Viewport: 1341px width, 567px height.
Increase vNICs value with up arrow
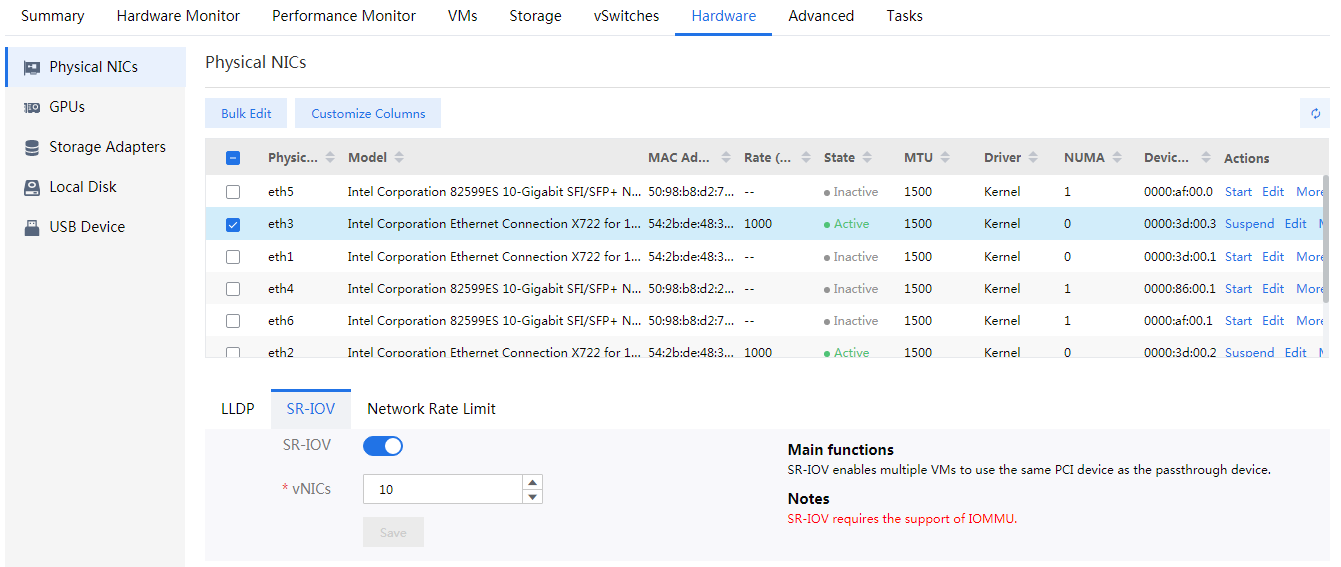pyautogui.click(x=533, y=482)
